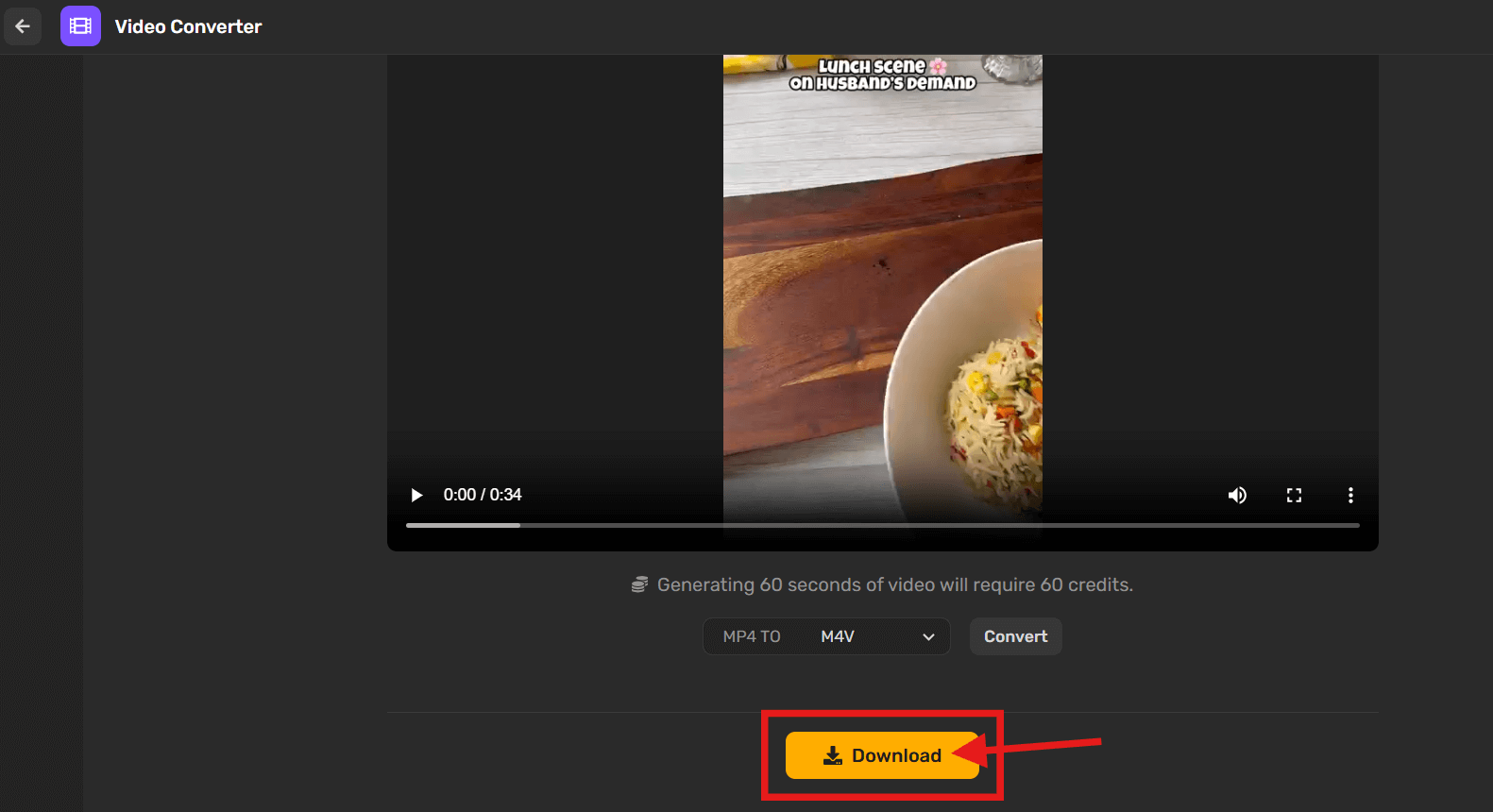Viewport: 1493px width, 812px height.
Task: Download the converted video
Action: pyautogui.click(x=882, y=755)
